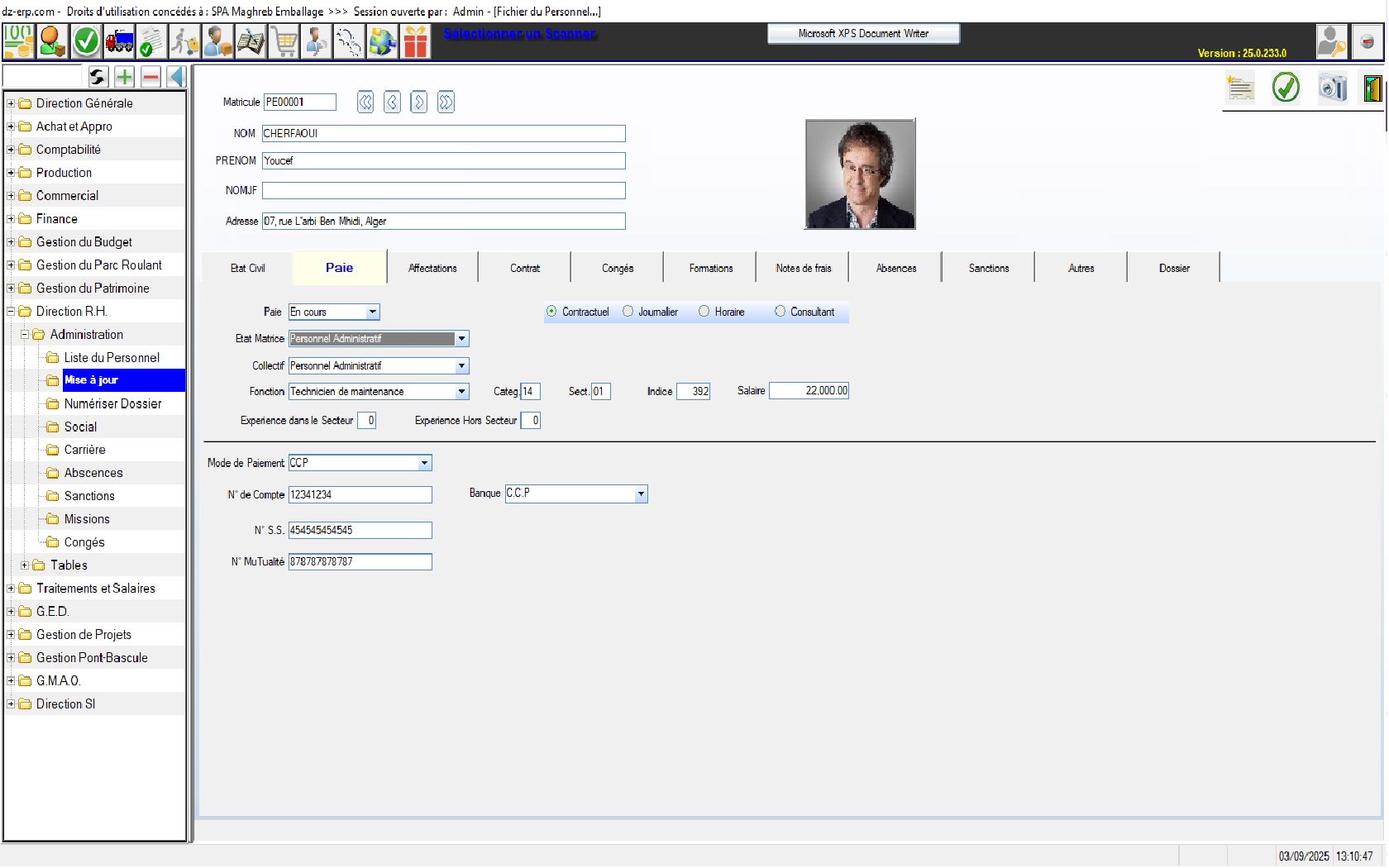1389x868 pixels.
Task: Choose the Consultant radio option
Action: [780, 312]
